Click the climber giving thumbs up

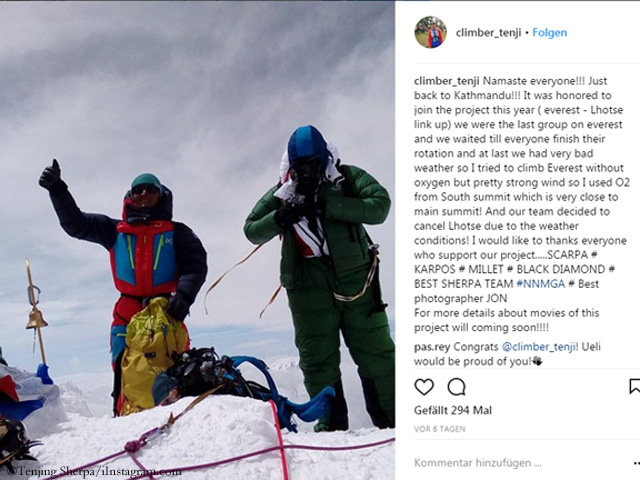127,282
